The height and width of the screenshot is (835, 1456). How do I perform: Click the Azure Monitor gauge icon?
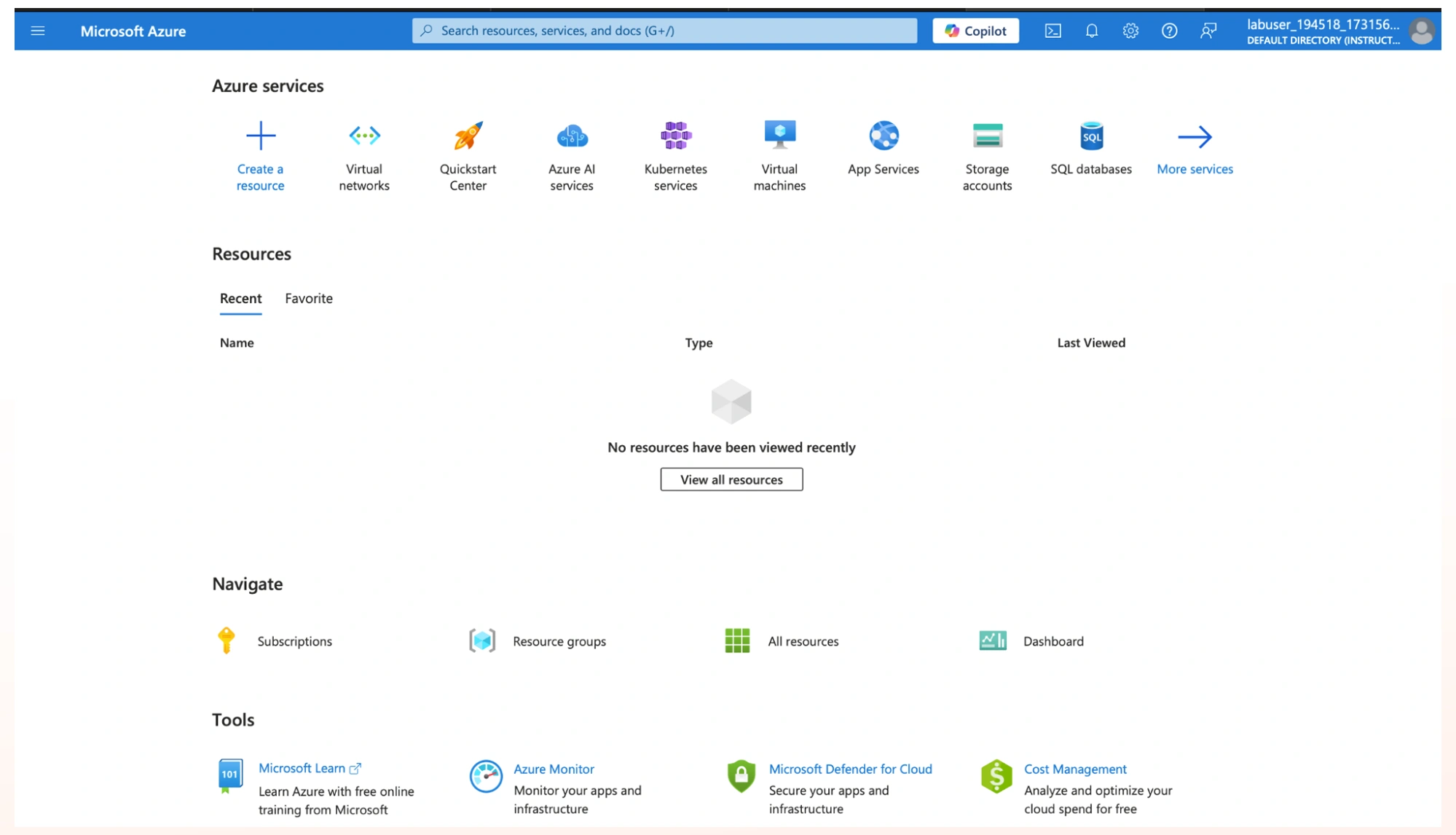point(485,776)
